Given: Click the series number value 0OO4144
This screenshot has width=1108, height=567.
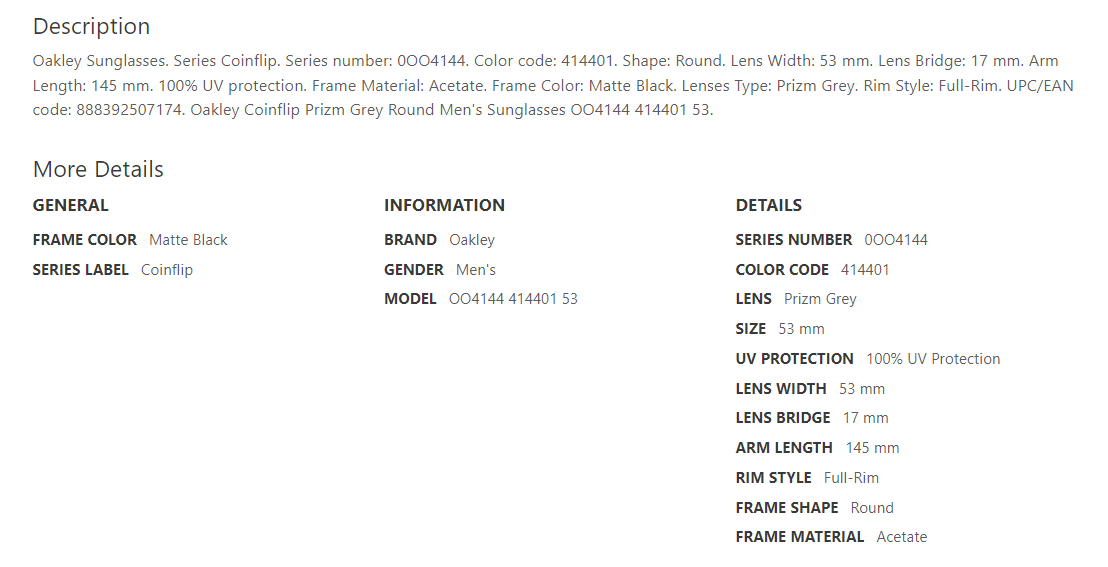Looking at the screenshot, I should 896,240.
